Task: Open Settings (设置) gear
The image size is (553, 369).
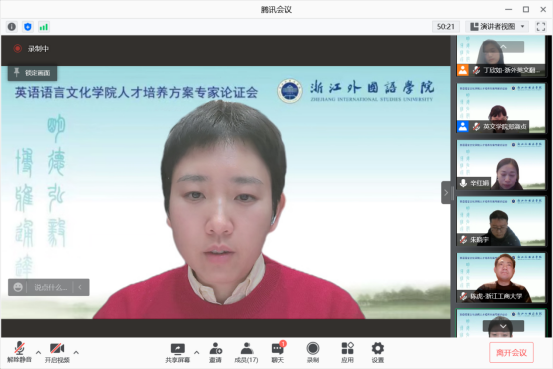Action: pos(378,353)
